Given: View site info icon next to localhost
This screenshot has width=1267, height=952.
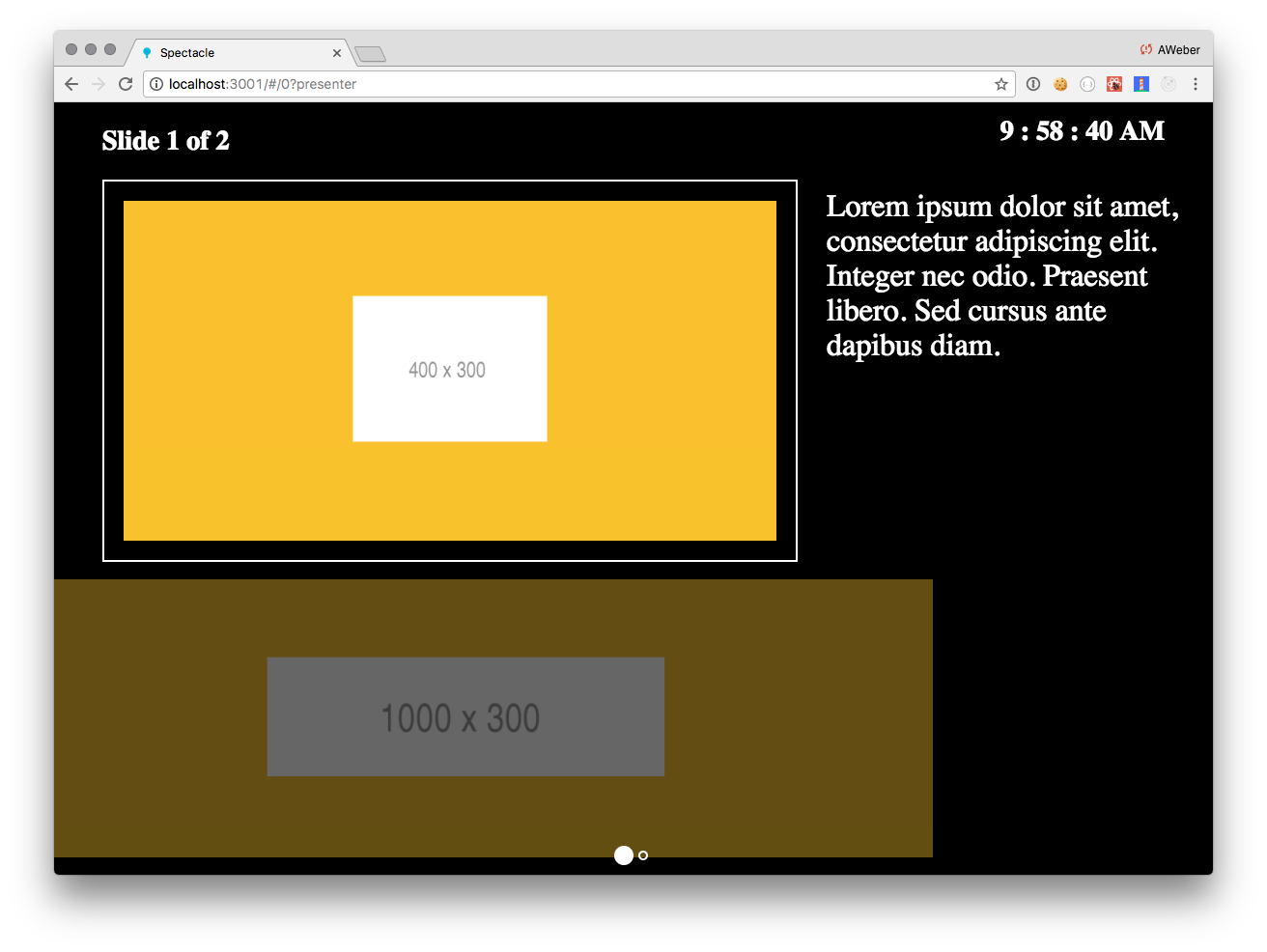Looking at the screenshot, I should (156, 84).
